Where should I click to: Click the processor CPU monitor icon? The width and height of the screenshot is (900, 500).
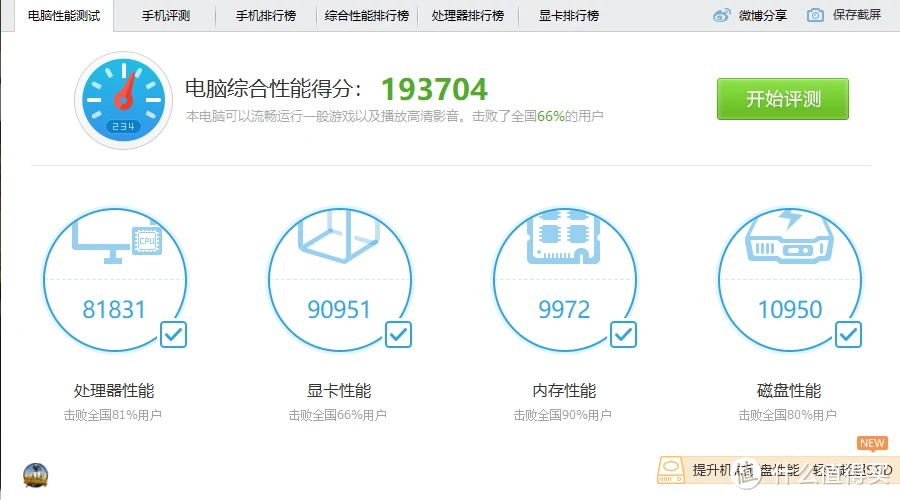pyautogui.click(x=117, y=242)
